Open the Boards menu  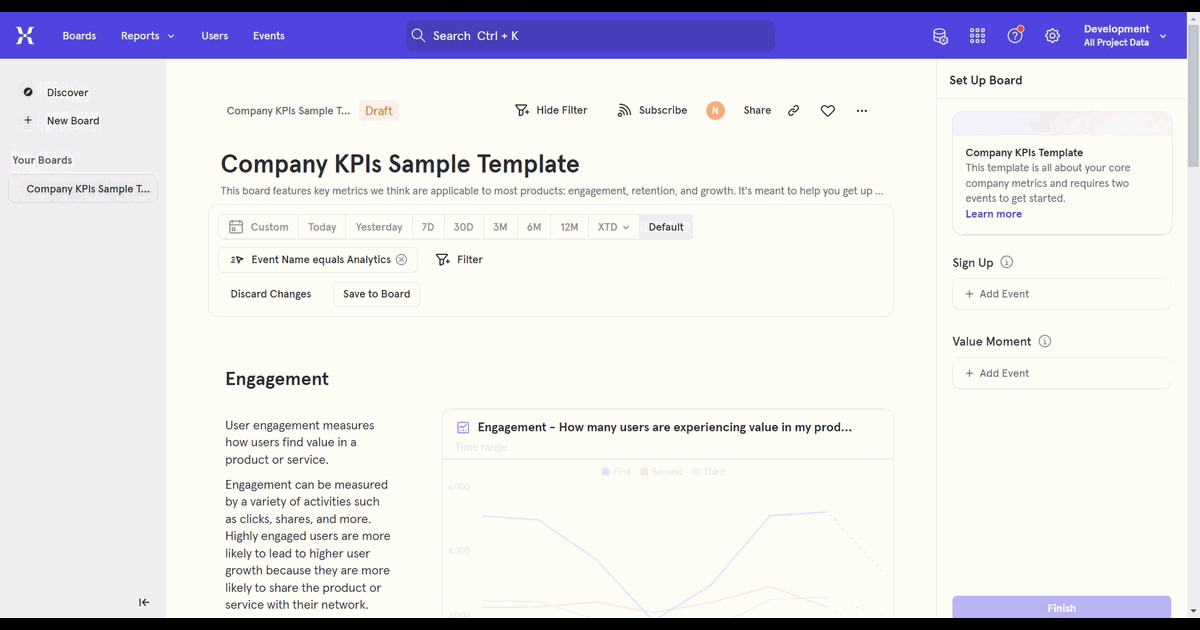click(x=79, y=36)
